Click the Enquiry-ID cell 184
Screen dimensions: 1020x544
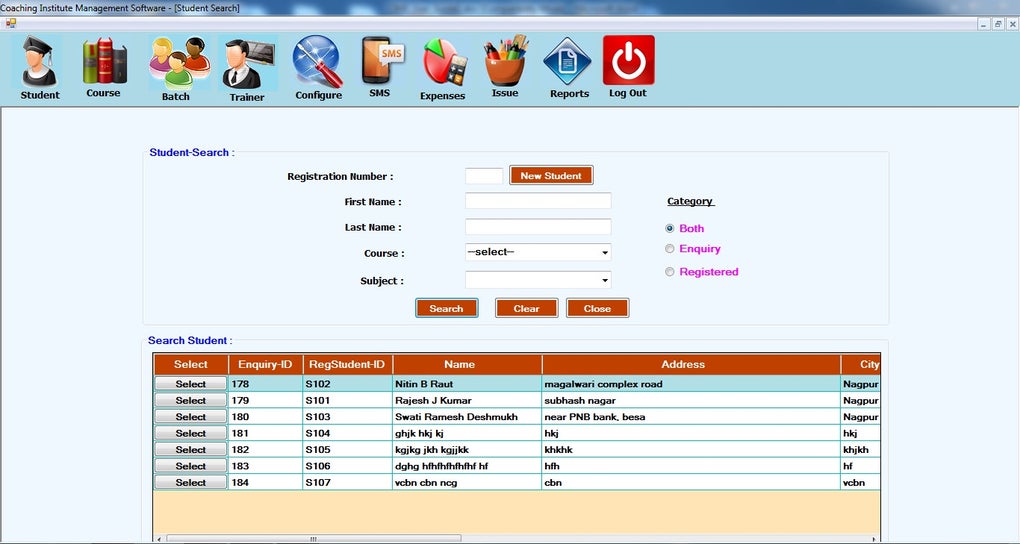(265, 483)
